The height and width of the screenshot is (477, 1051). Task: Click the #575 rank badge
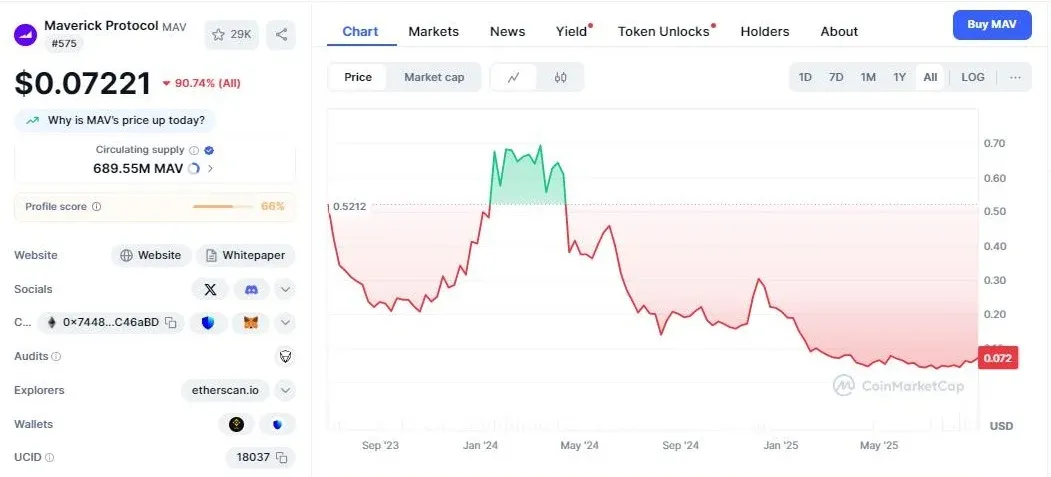pos(64,44)
